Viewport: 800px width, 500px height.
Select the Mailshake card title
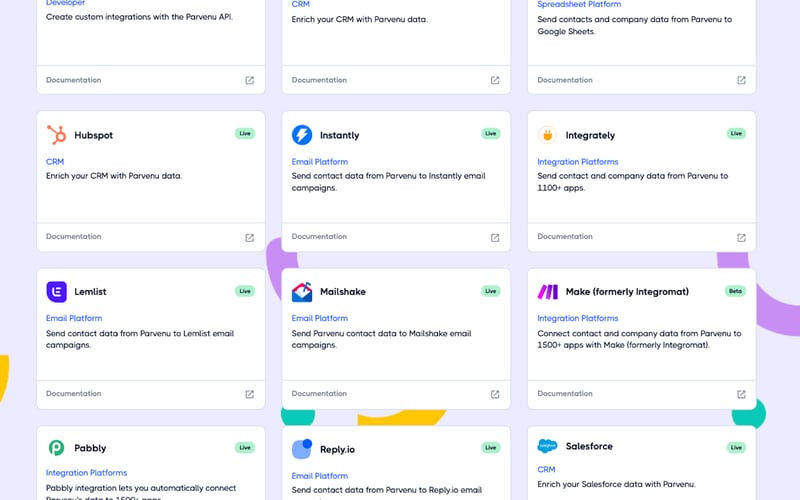(343, 292)
